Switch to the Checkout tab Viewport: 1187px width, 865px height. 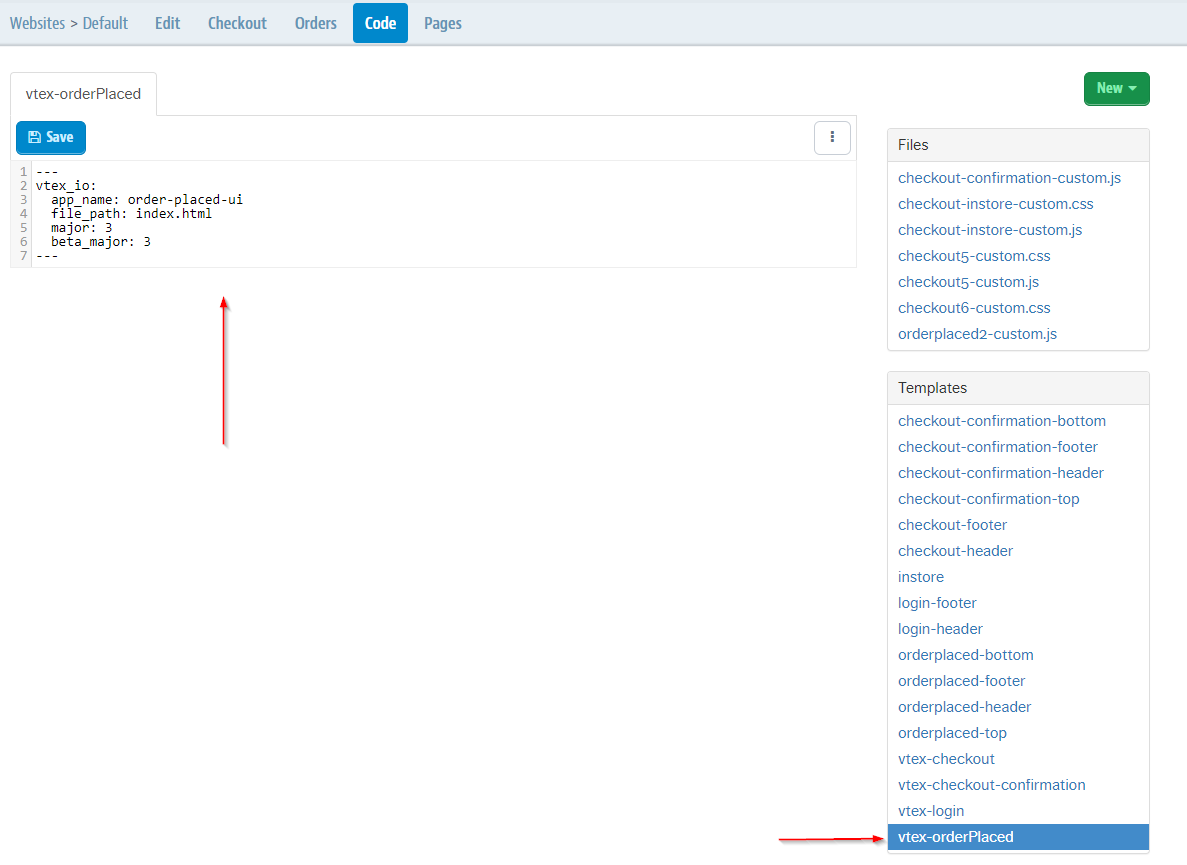[x=237, y=23]
